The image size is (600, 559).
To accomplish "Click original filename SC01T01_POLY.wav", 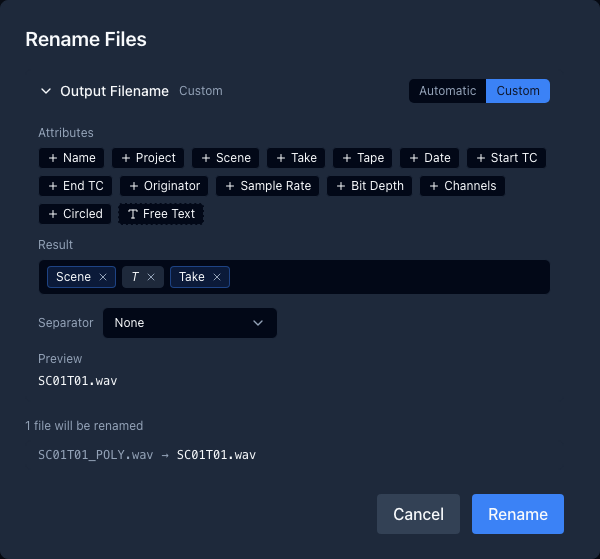I will [96, 455].
